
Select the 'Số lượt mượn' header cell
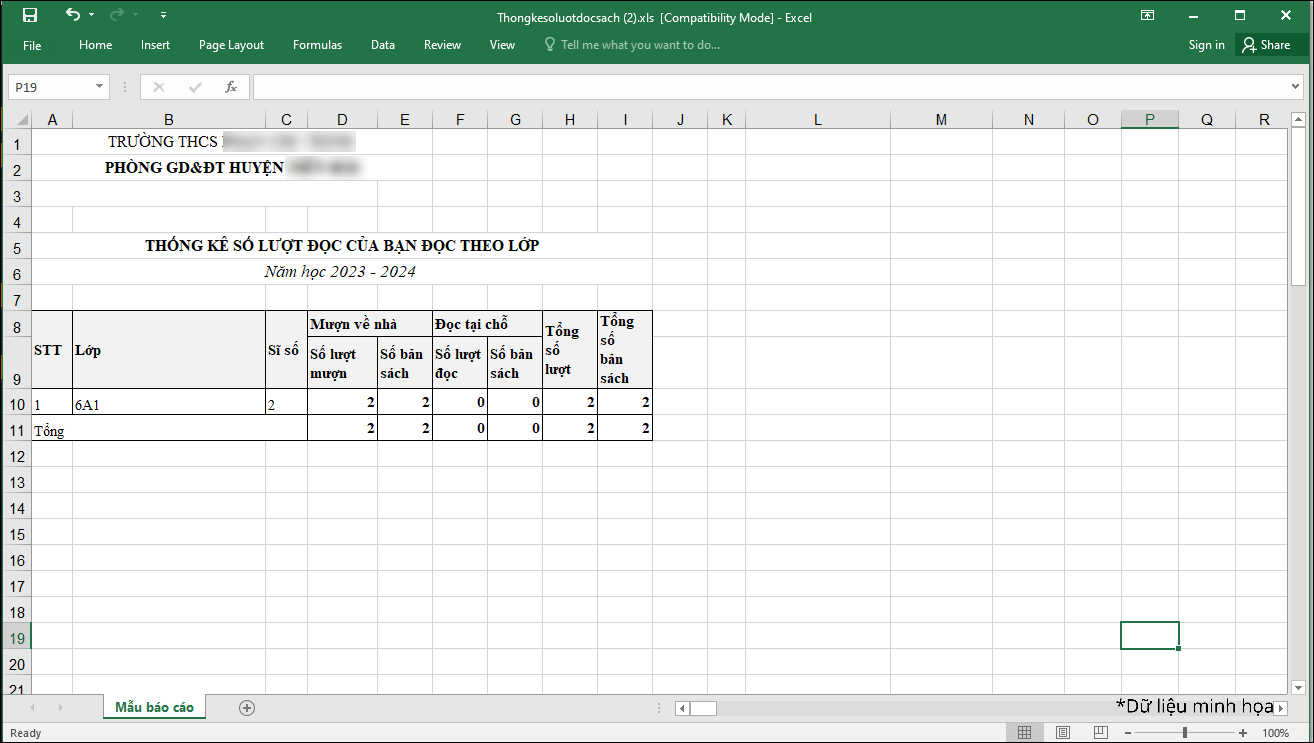342,363
